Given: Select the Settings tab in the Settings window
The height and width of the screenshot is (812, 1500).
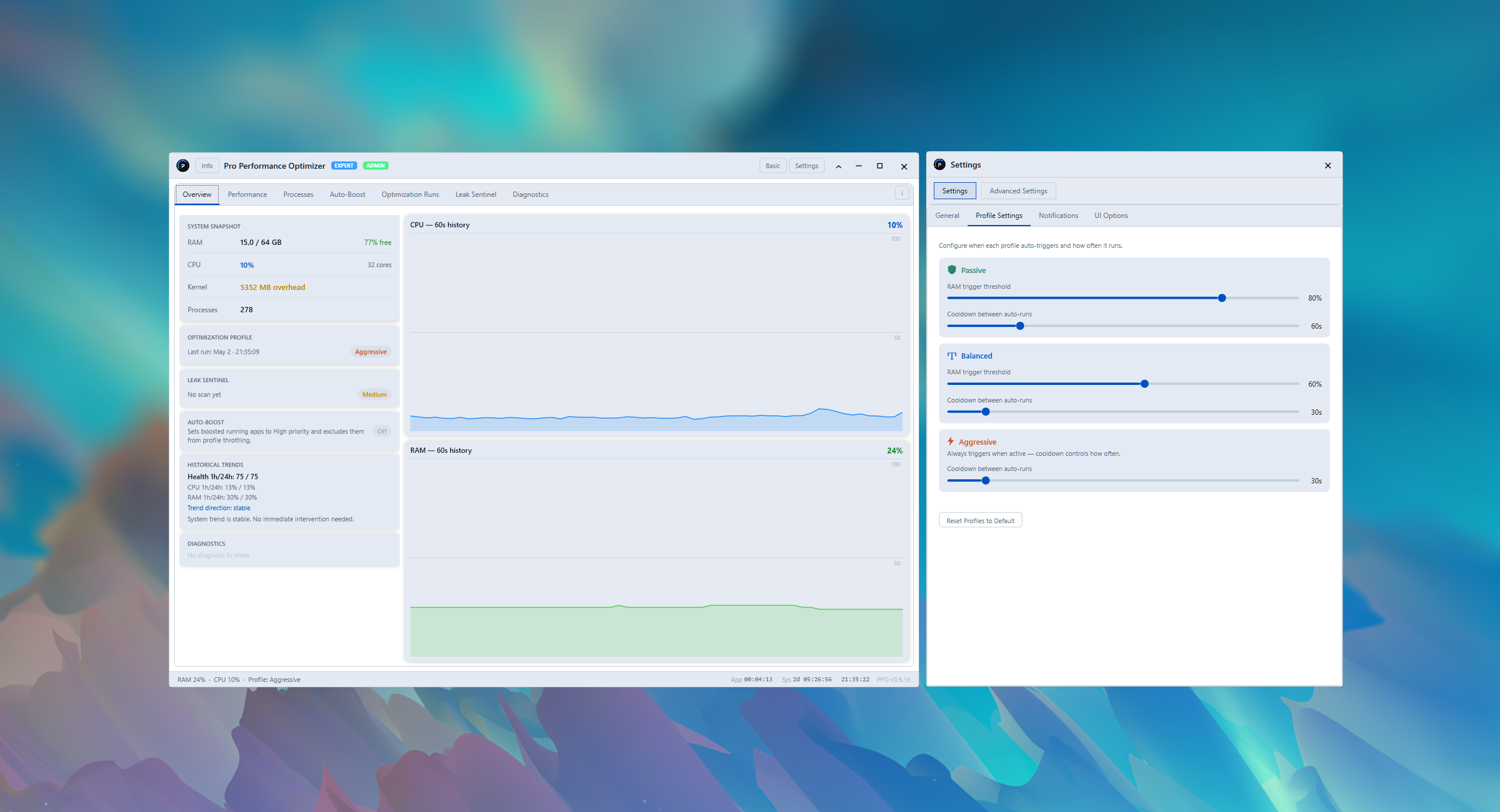Looking at the screenshot, I should pos(955,191).
